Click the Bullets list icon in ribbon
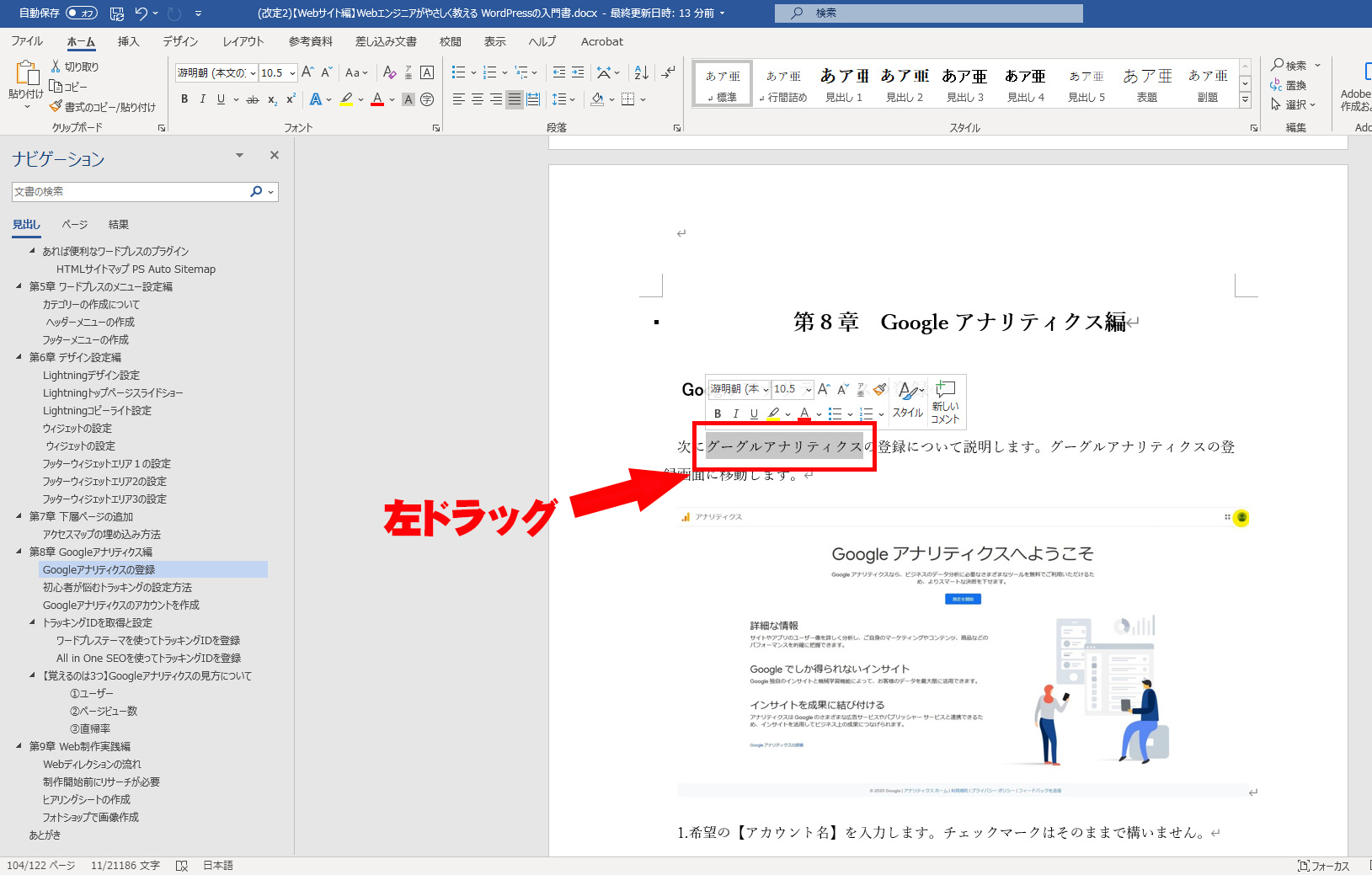 tap(458, 72)
